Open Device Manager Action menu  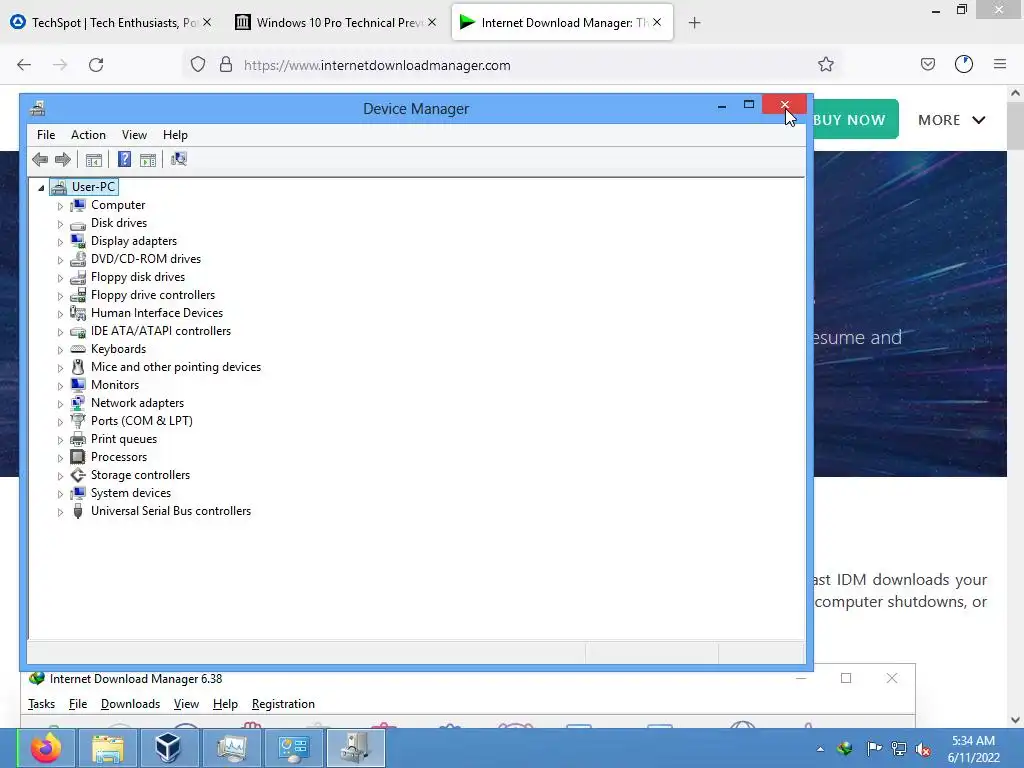(88, 135)
